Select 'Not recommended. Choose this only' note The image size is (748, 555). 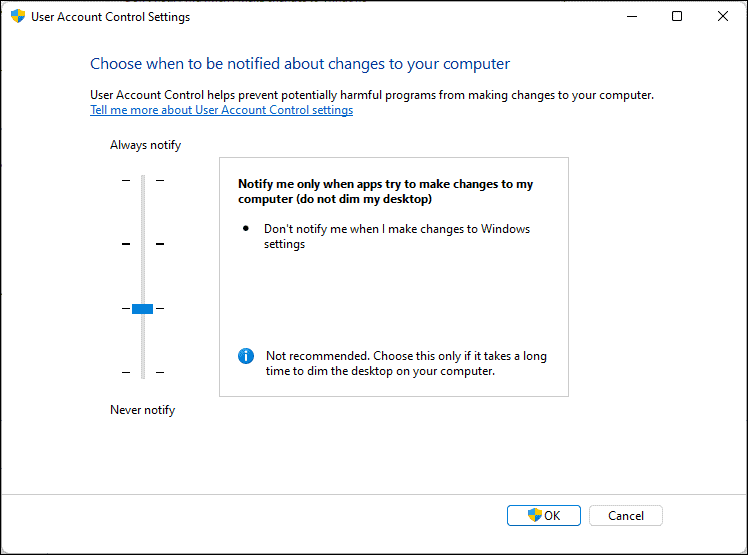406,363
